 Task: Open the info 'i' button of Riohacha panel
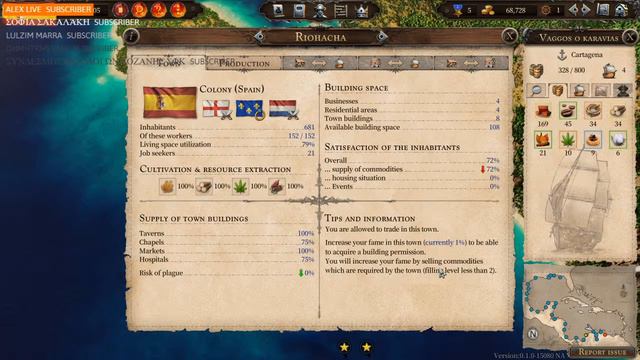pos(131,36)
